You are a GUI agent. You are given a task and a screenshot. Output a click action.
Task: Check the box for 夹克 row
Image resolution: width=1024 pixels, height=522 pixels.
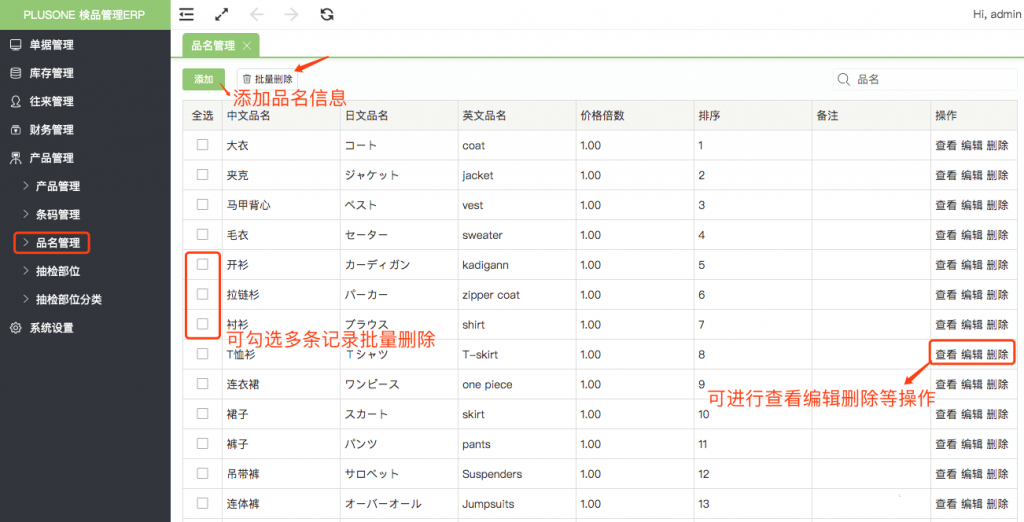click(202, 174)
